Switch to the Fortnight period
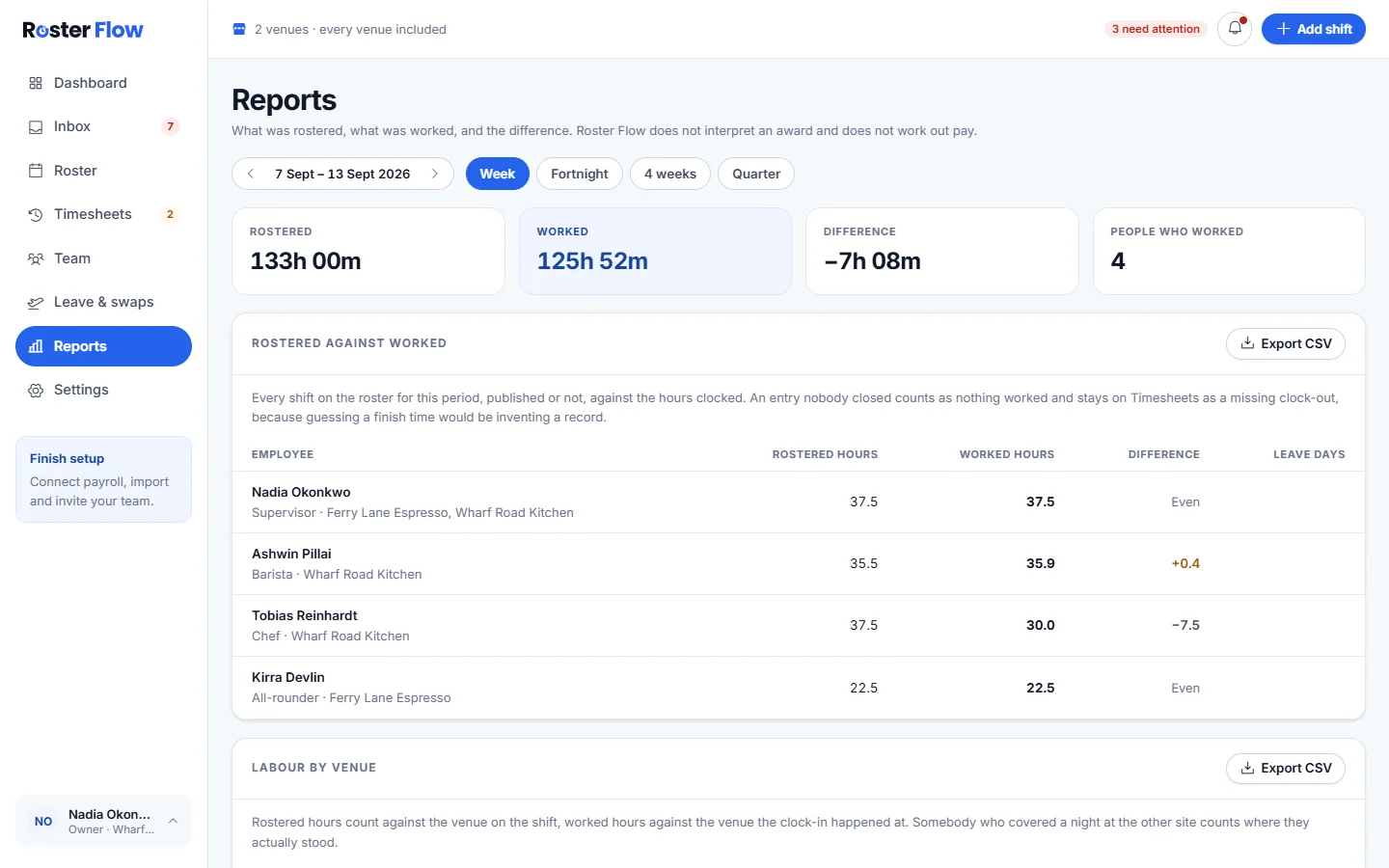 (x=580, y=174)
